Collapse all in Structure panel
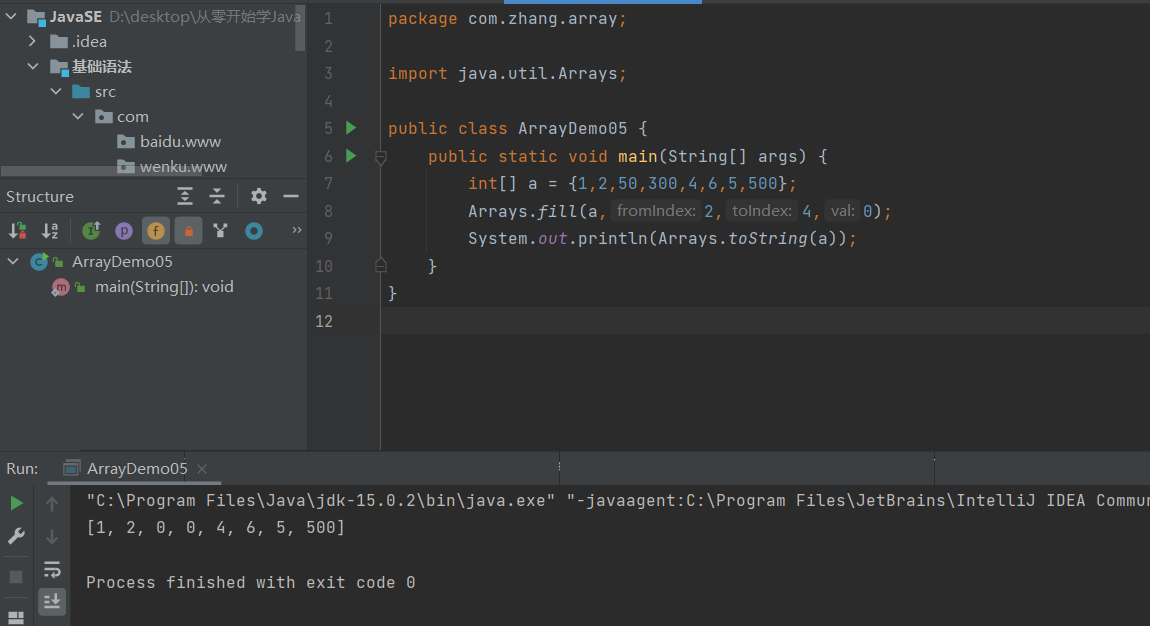 click(217, 196)
